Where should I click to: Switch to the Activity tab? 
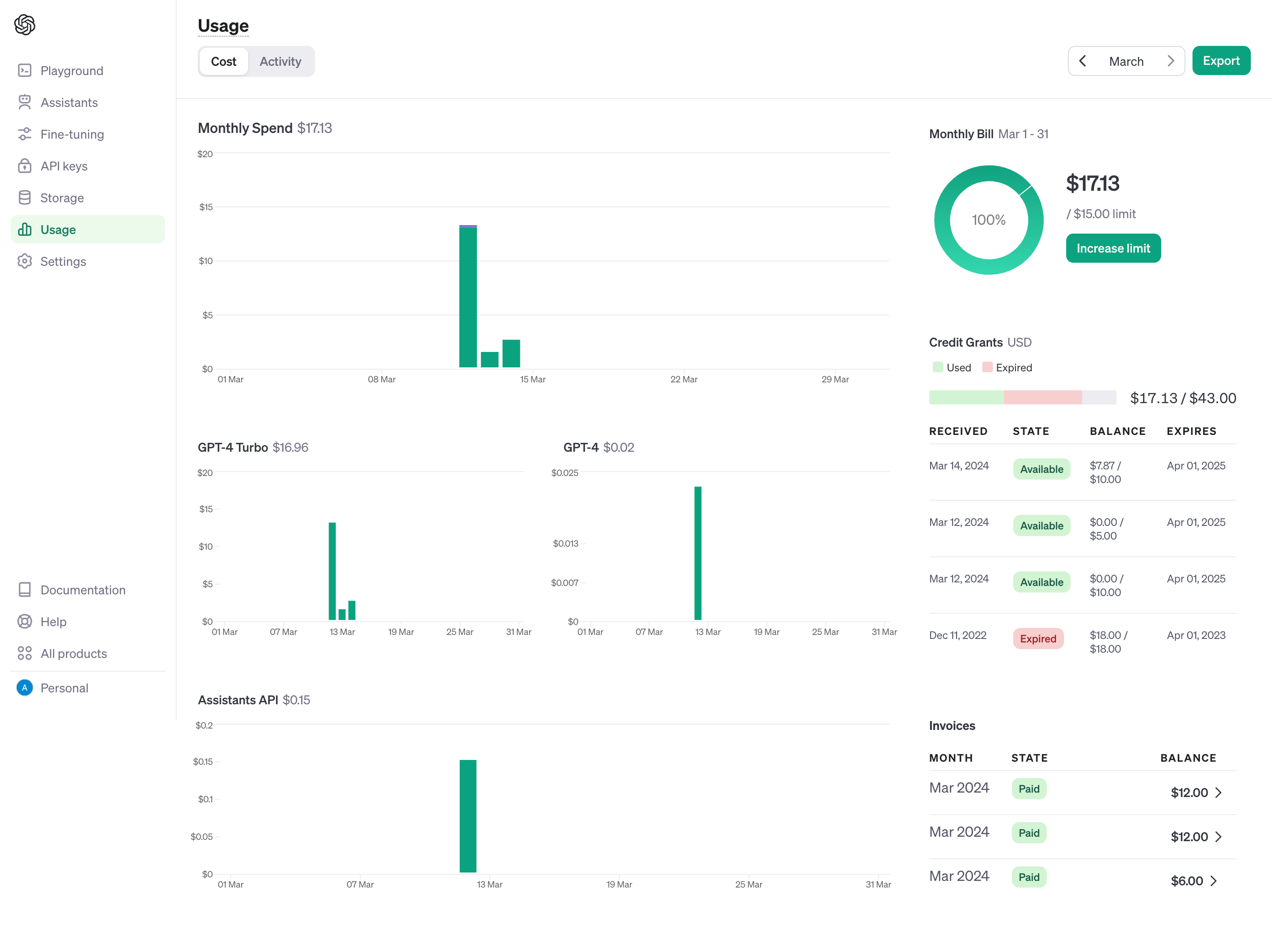280,61
